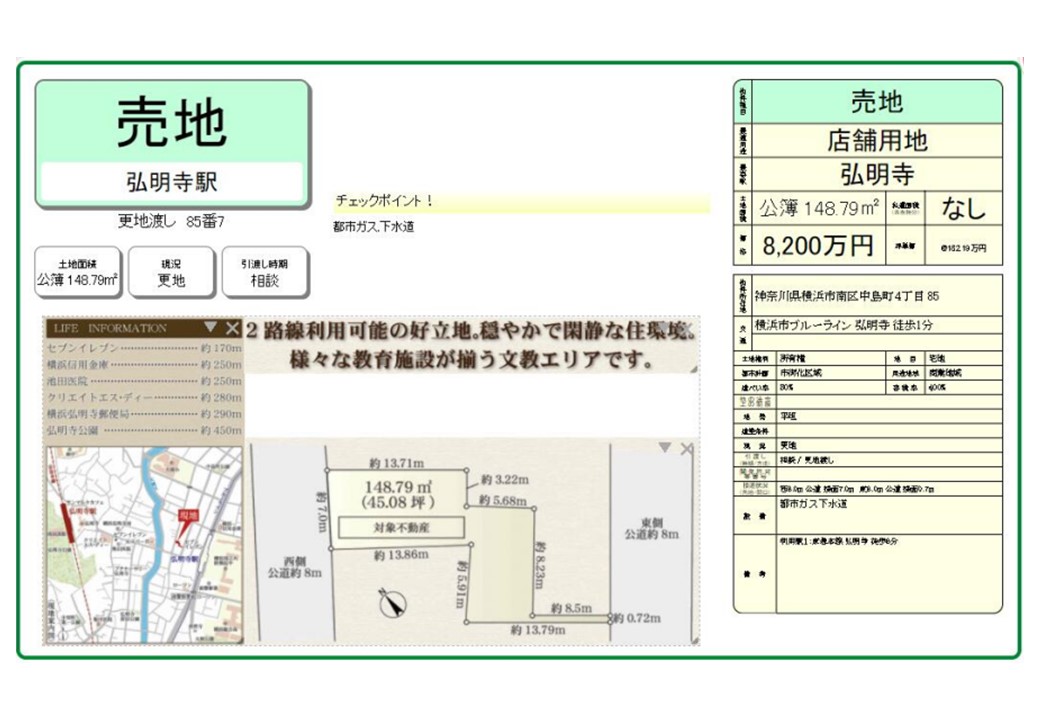Select the 引渡し時期 相談 button
The height and width of the screenshot is (720, 1040).
(x=265, y=273)
